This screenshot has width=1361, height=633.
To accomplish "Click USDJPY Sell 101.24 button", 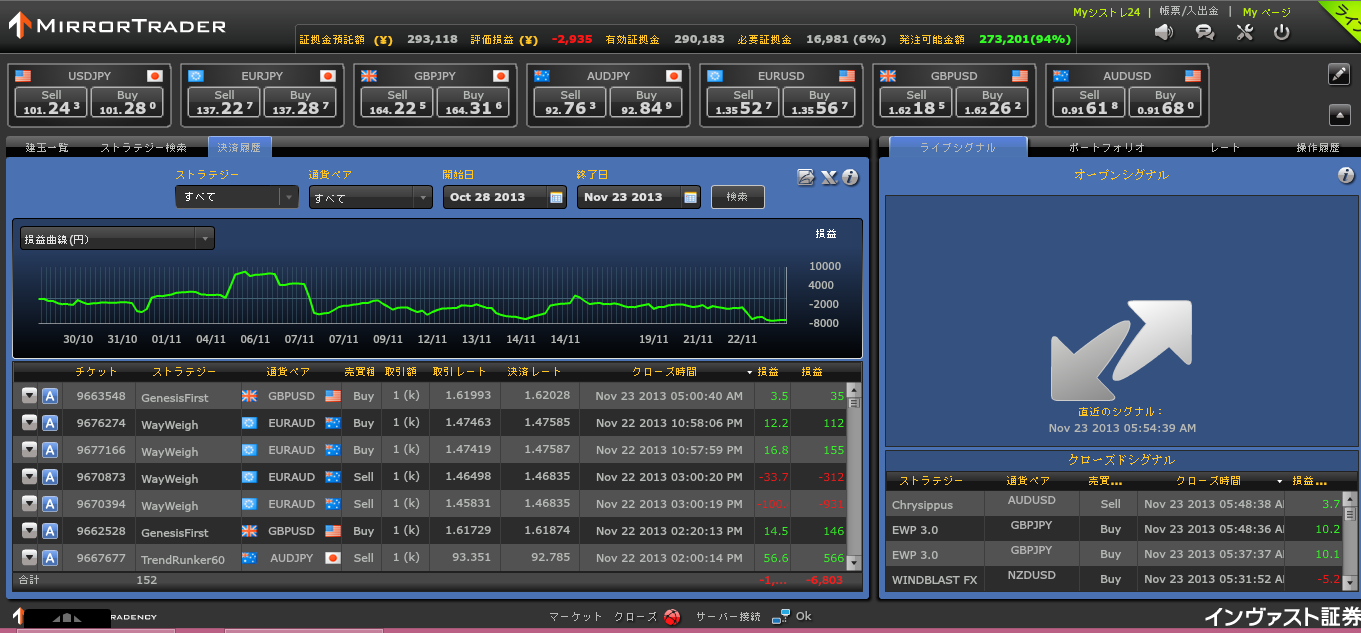I will tap(50, 103).
